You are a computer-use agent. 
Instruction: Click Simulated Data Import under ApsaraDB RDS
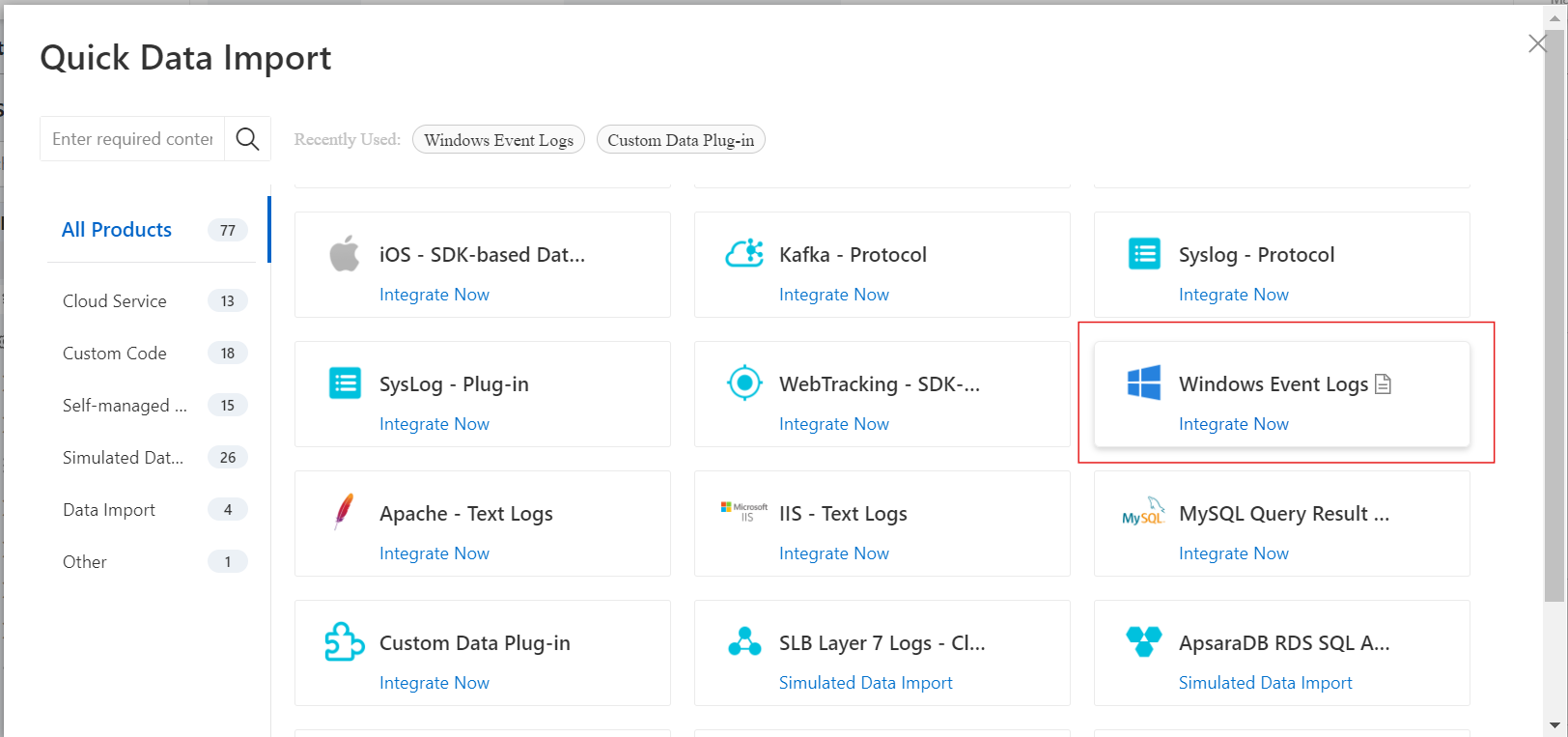pos(1266,683)
